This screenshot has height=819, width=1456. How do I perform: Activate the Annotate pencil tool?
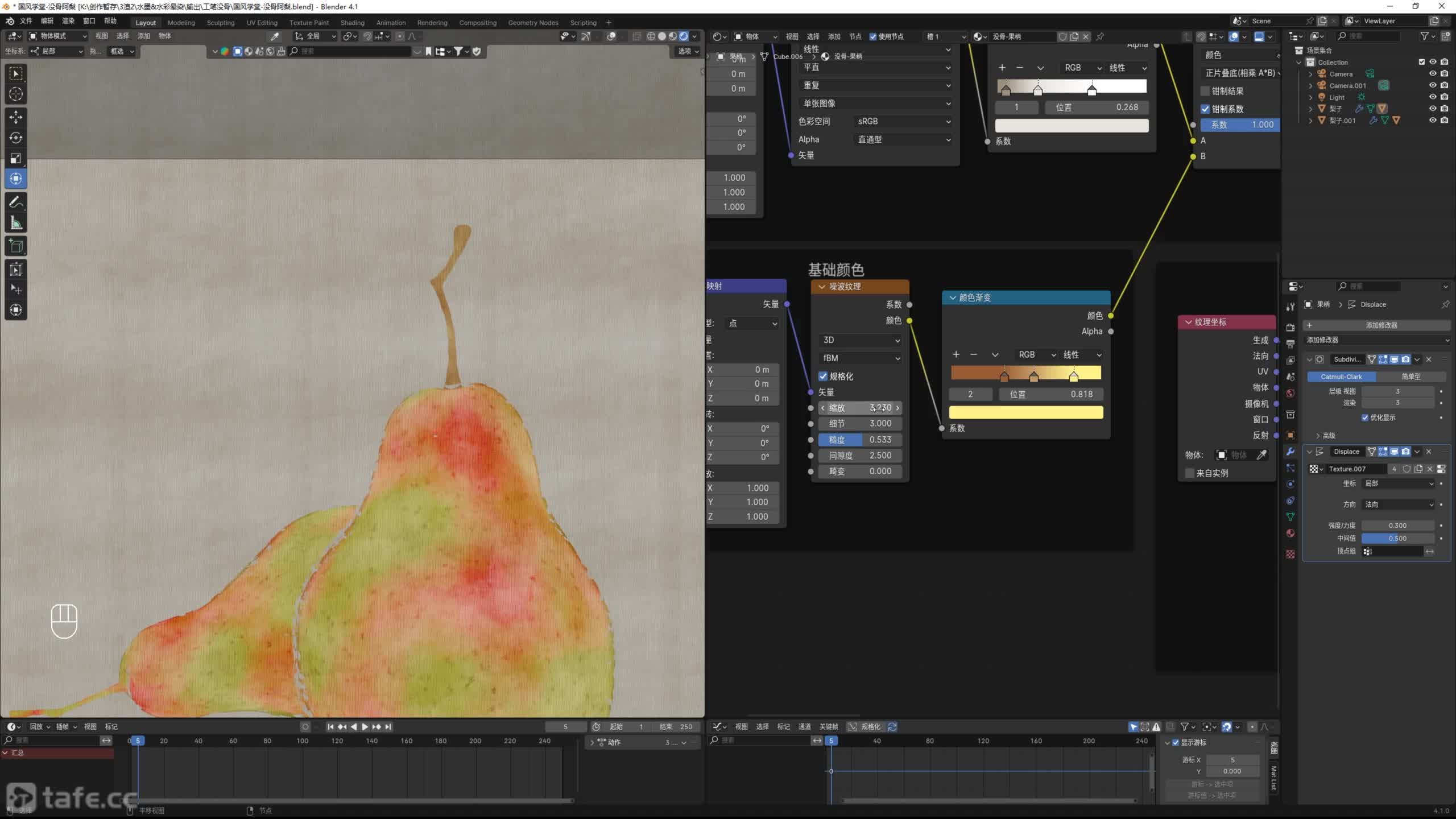(x=16, y=202)
